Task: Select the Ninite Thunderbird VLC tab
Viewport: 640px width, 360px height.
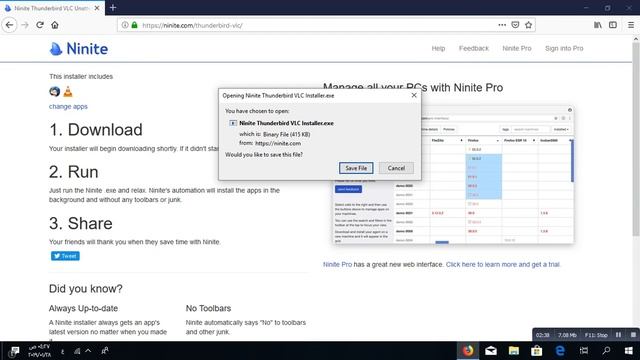Action: point(52,8)
